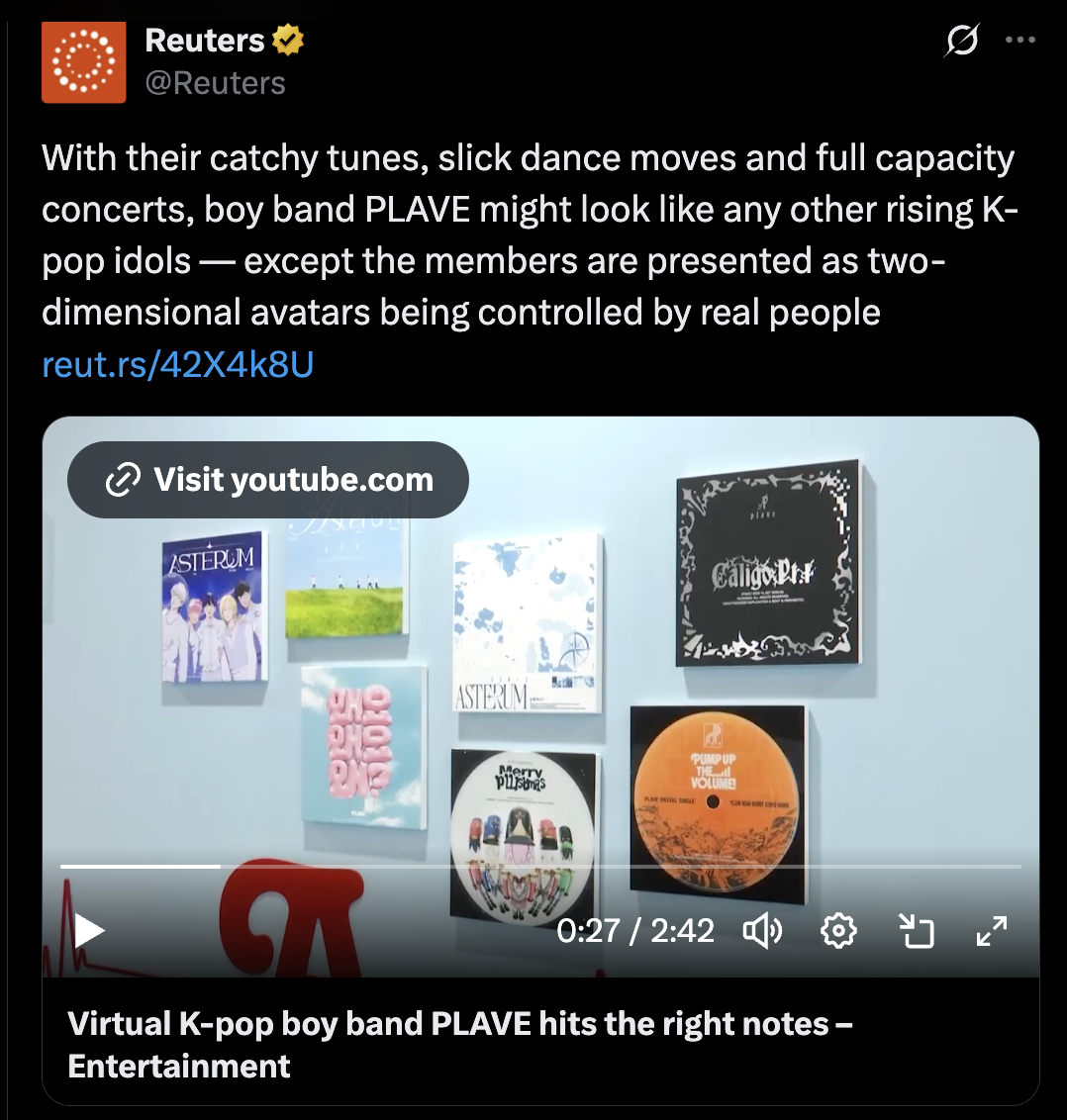Play the video with play button
The height and width of the screenshot is (1120, 1067).
tap(90, 931)
